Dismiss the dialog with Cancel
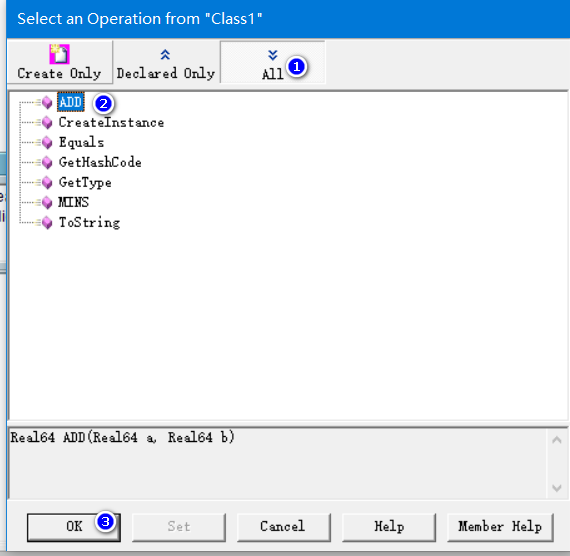The height and width of the screenshot is (556, 570). tap(284, 527)
